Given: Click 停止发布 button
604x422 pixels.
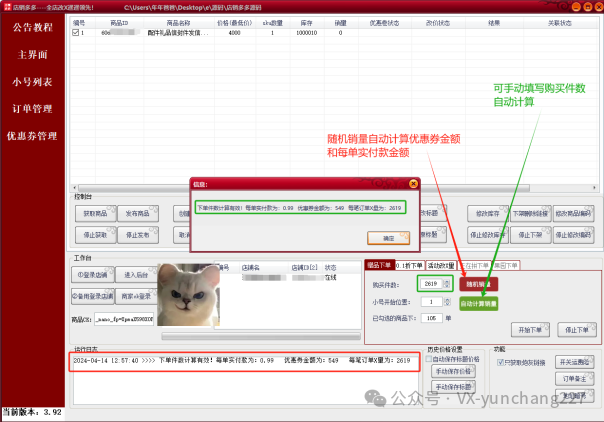Looking at the screenshot, I should tap(138, 235).
